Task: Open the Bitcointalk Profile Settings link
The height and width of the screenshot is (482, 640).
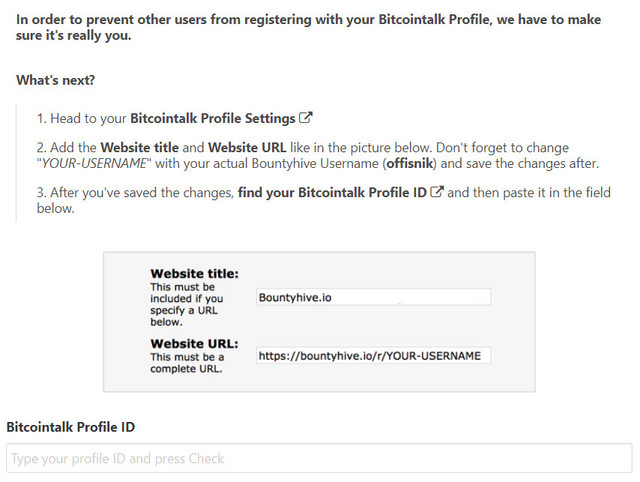Action: [213, 118]
